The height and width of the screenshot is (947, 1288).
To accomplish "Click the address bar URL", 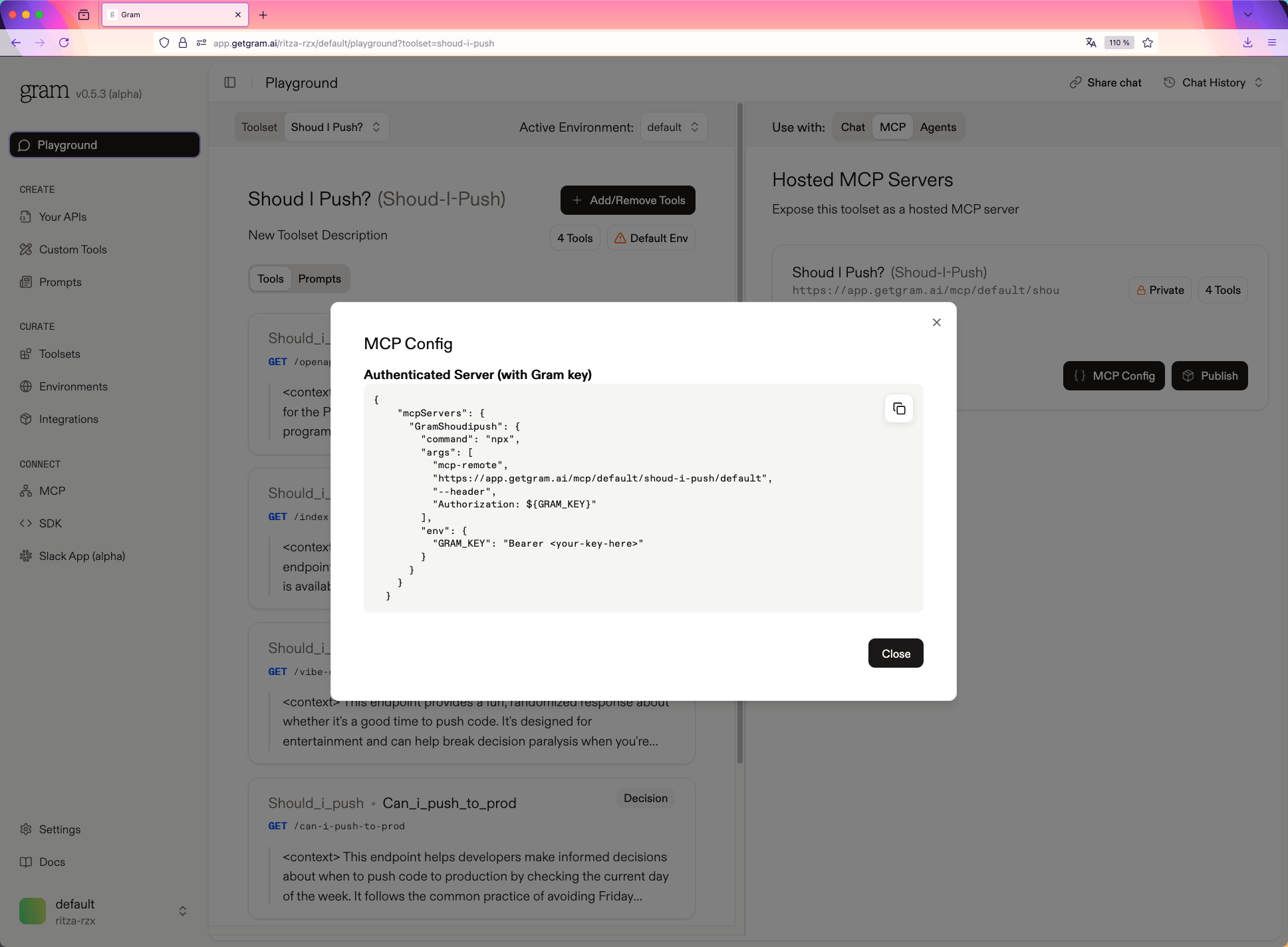I will tap(354, 43).
